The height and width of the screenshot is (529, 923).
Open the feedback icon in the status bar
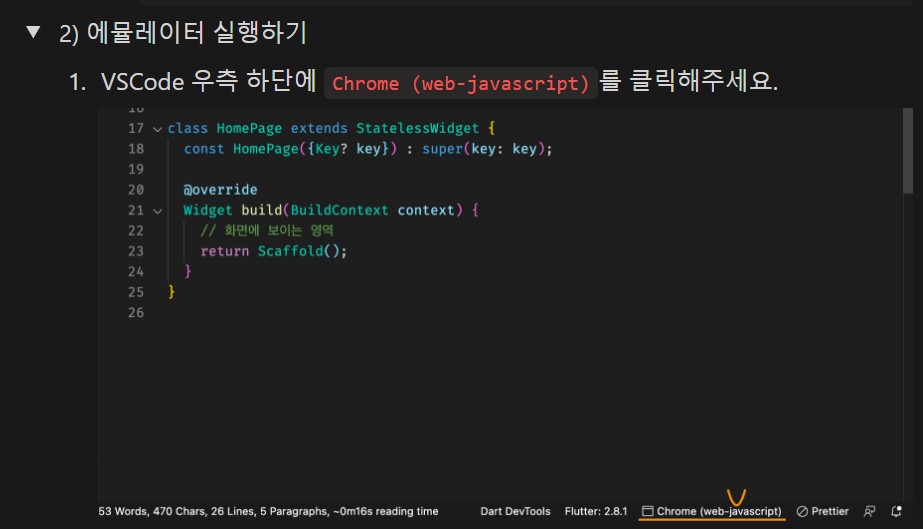click(x=869, y=511)
